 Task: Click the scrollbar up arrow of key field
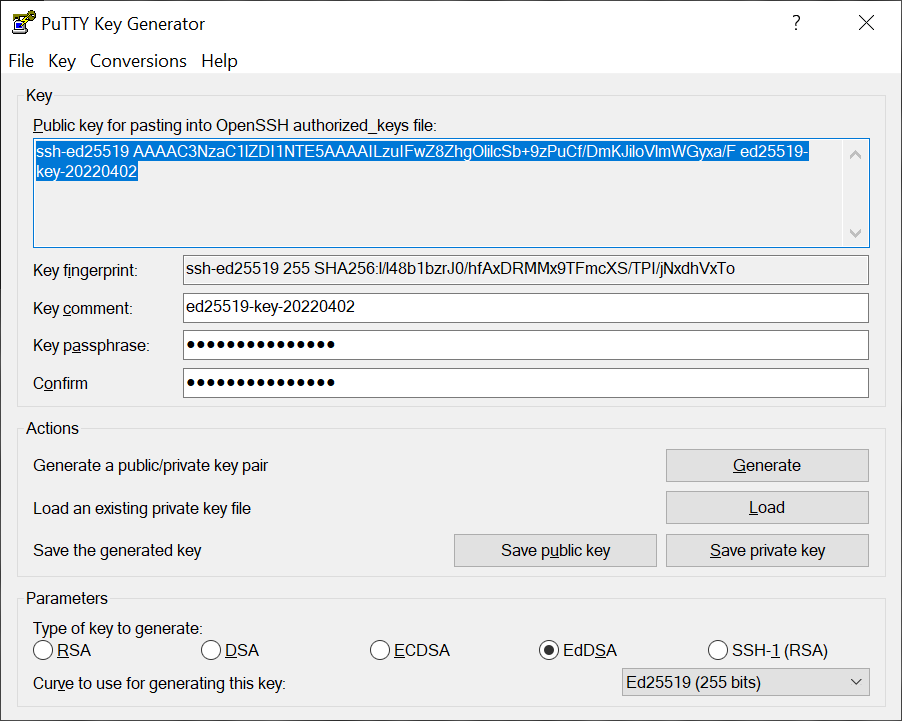click(855, 152)
